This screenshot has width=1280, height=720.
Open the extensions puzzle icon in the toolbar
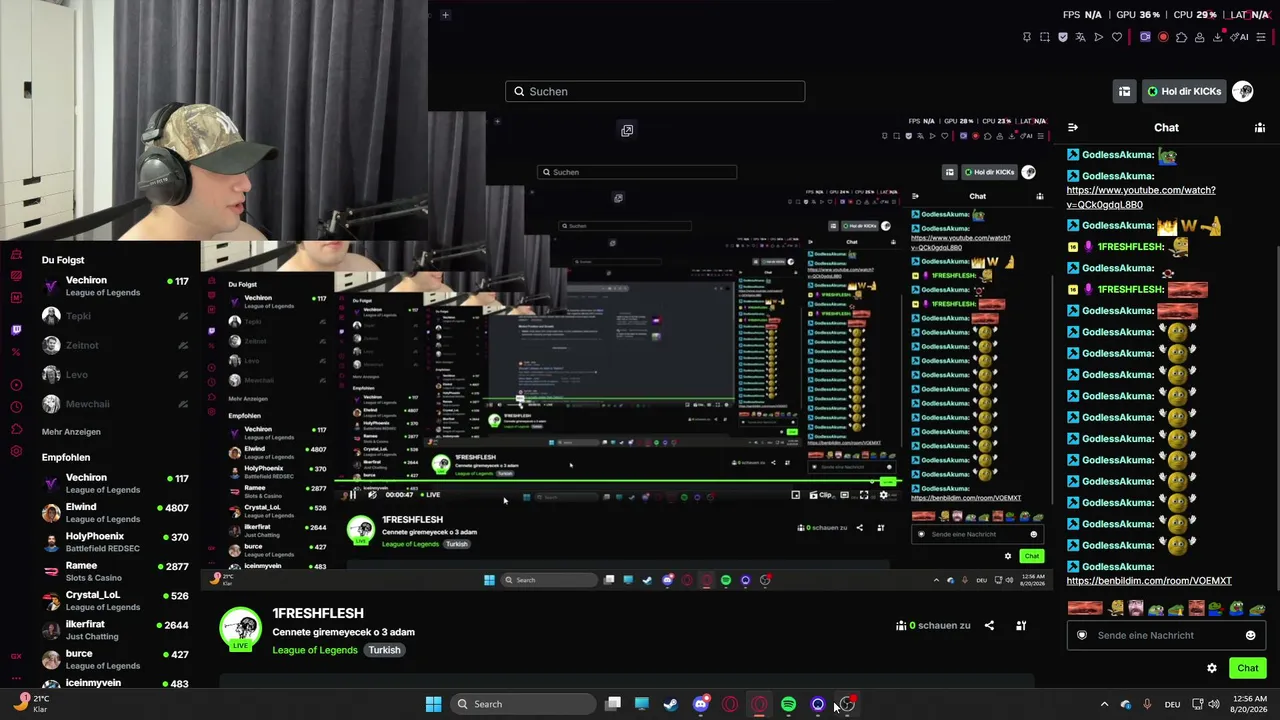[1181, 37]
